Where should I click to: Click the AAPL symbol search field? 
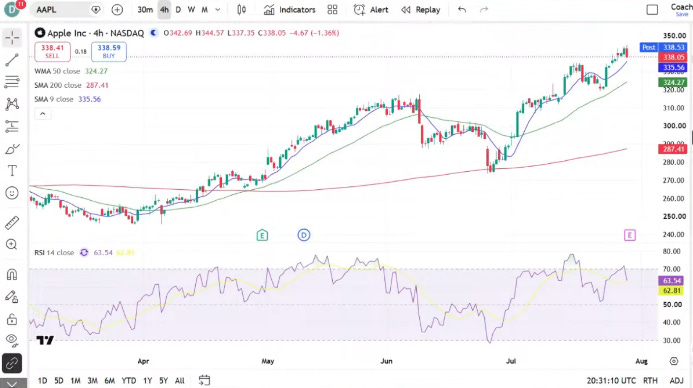point(66,9)
